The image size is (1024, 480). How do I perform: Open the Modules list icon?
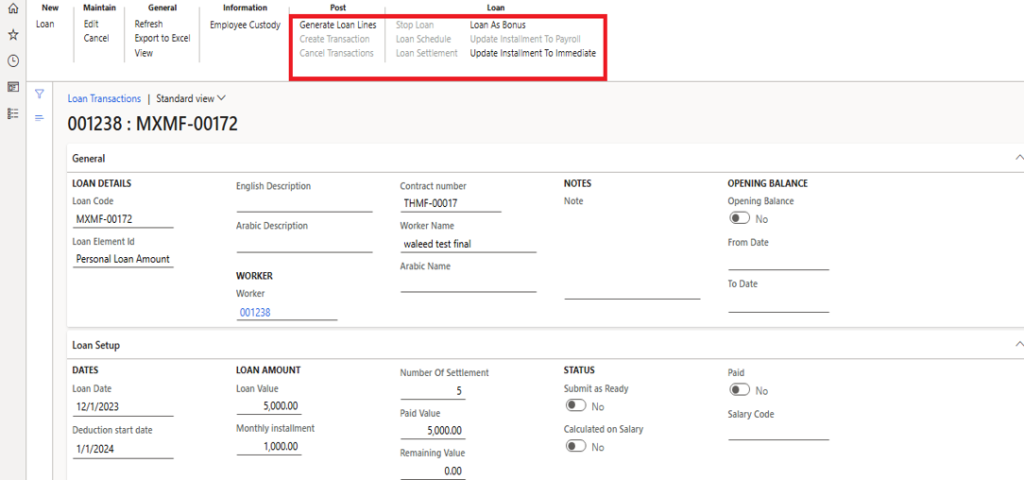coord(13,113)
